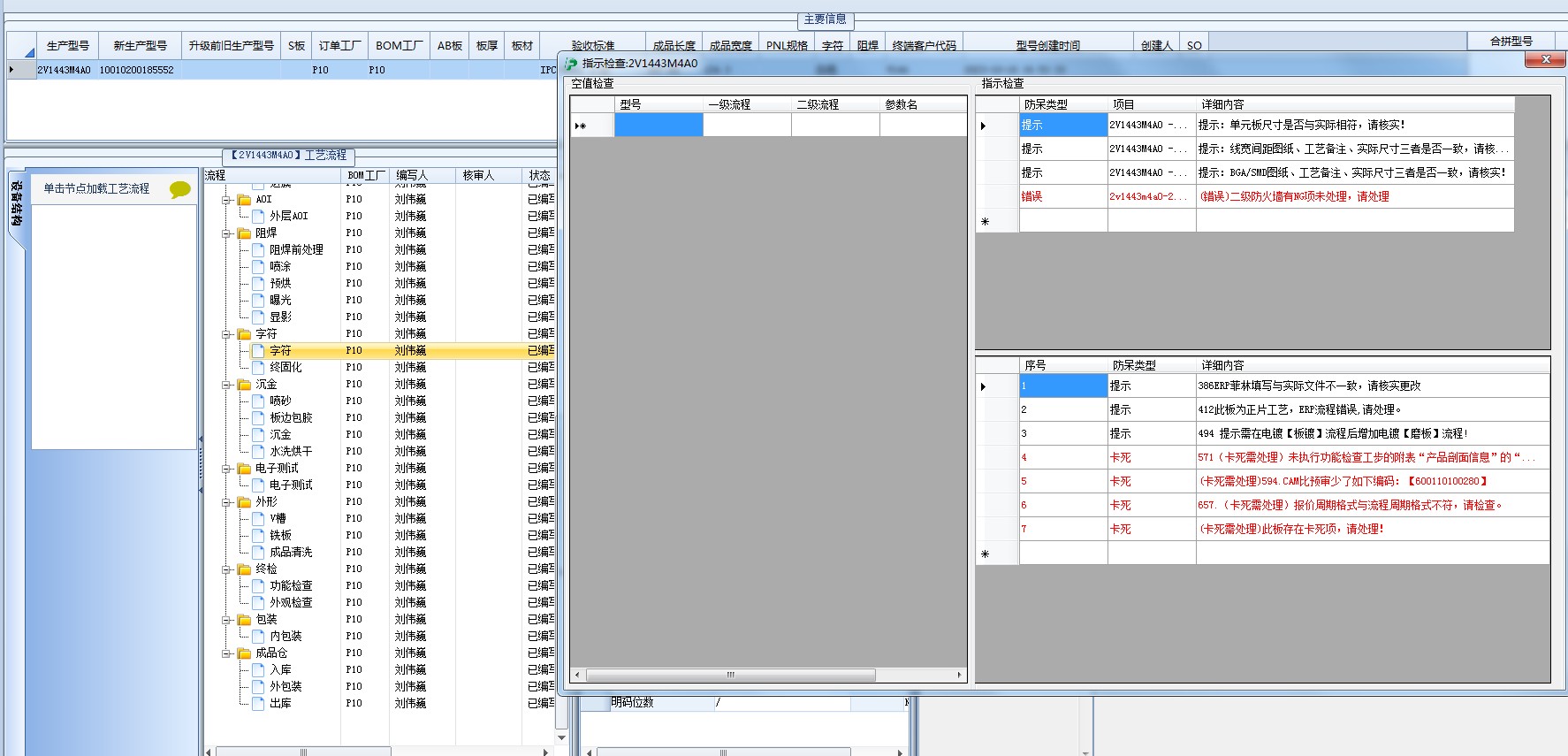Click document icon beside 铣板
Screen dimensions: 1568x756
pos(259,535)
